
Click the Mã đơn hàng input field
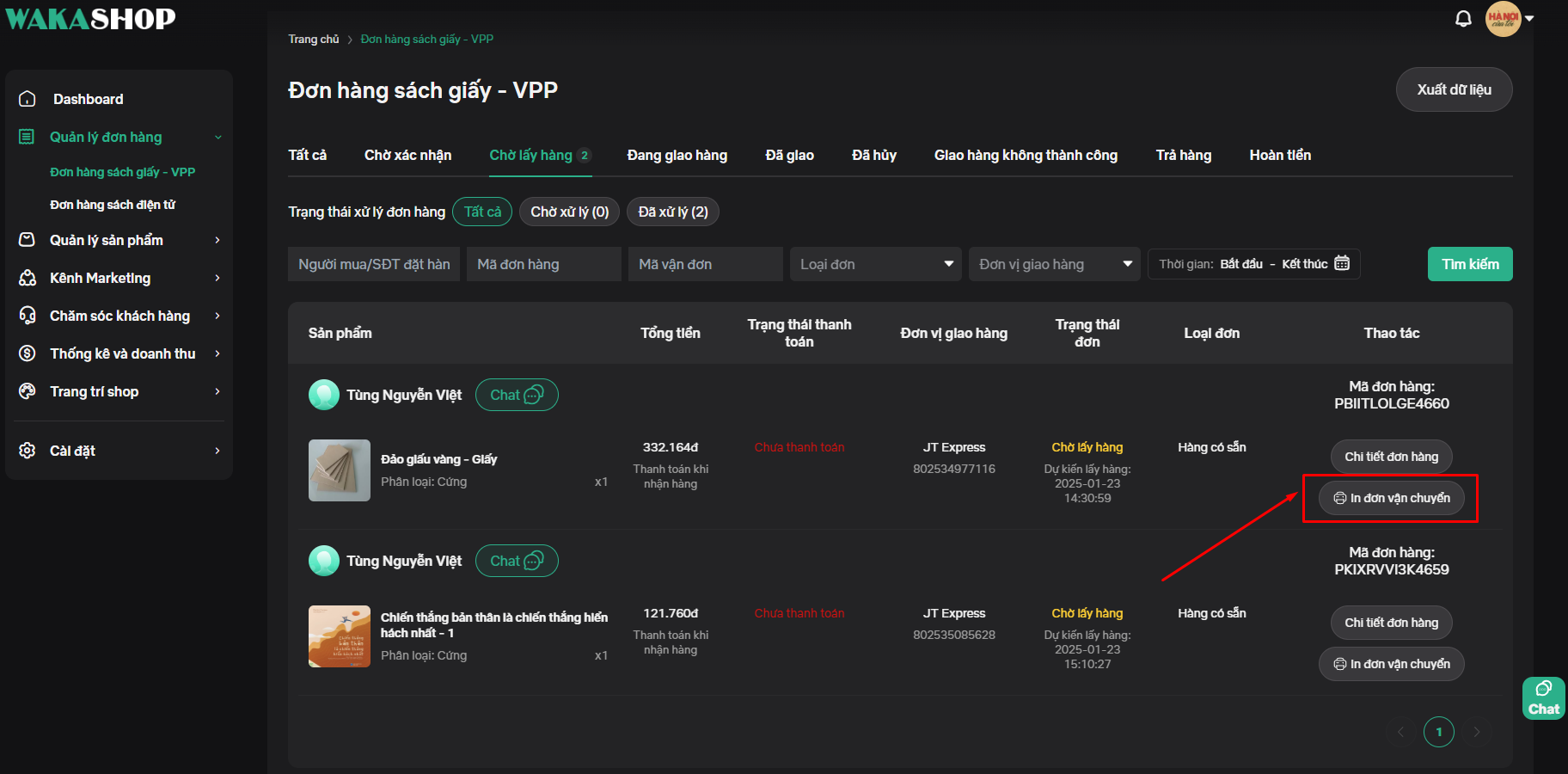tap(543, 264)
